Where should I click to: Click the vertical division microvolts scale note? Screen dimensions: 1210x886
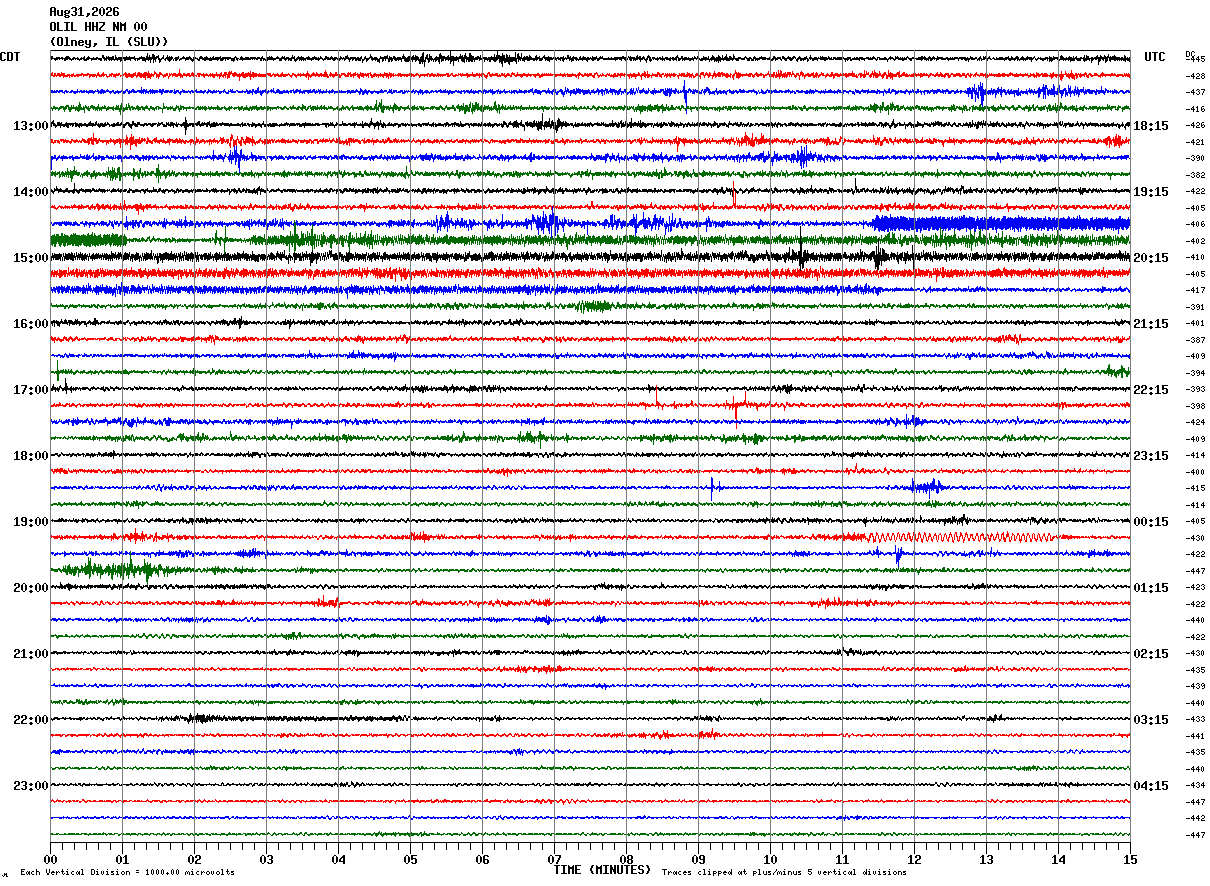pos(128,872)
